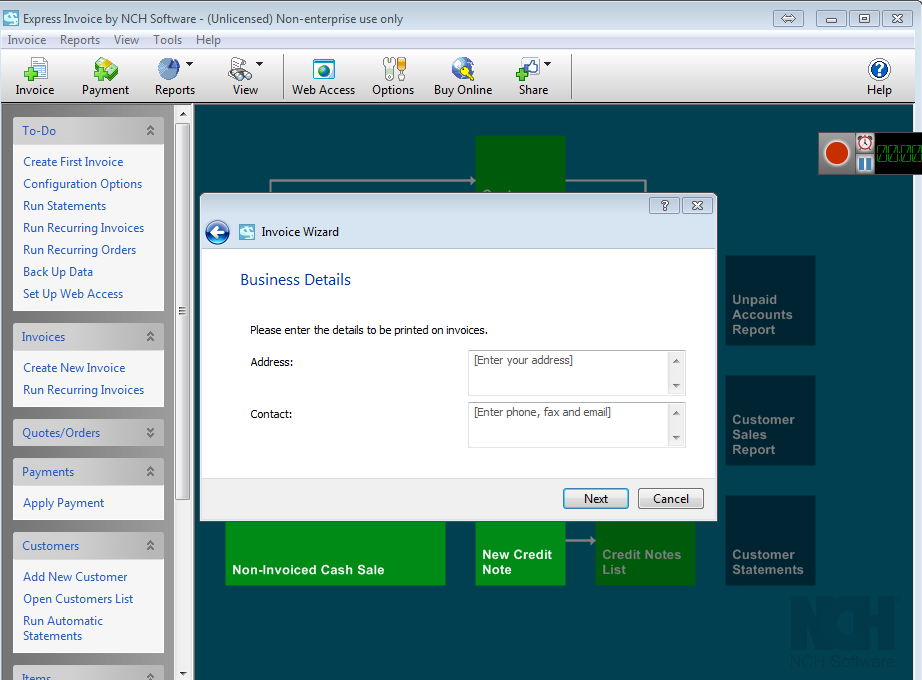
Task: Open the Reports toolbar dropdown arrow
Action: (x=189, y=64)
